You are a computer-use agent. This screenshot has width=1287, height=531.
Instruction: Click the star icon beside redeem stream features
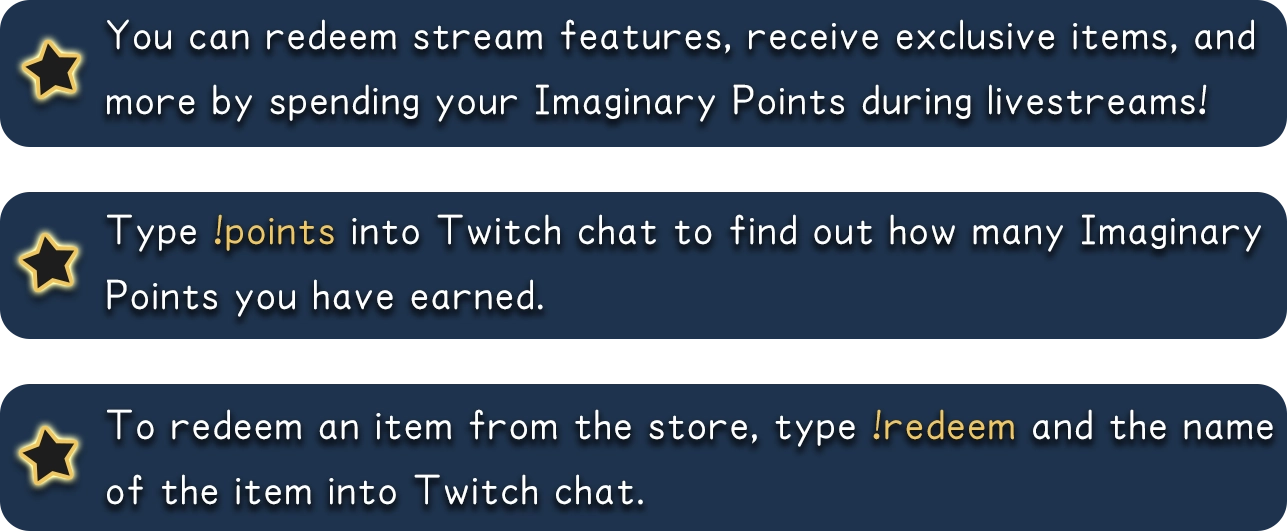tap(52, 72)
